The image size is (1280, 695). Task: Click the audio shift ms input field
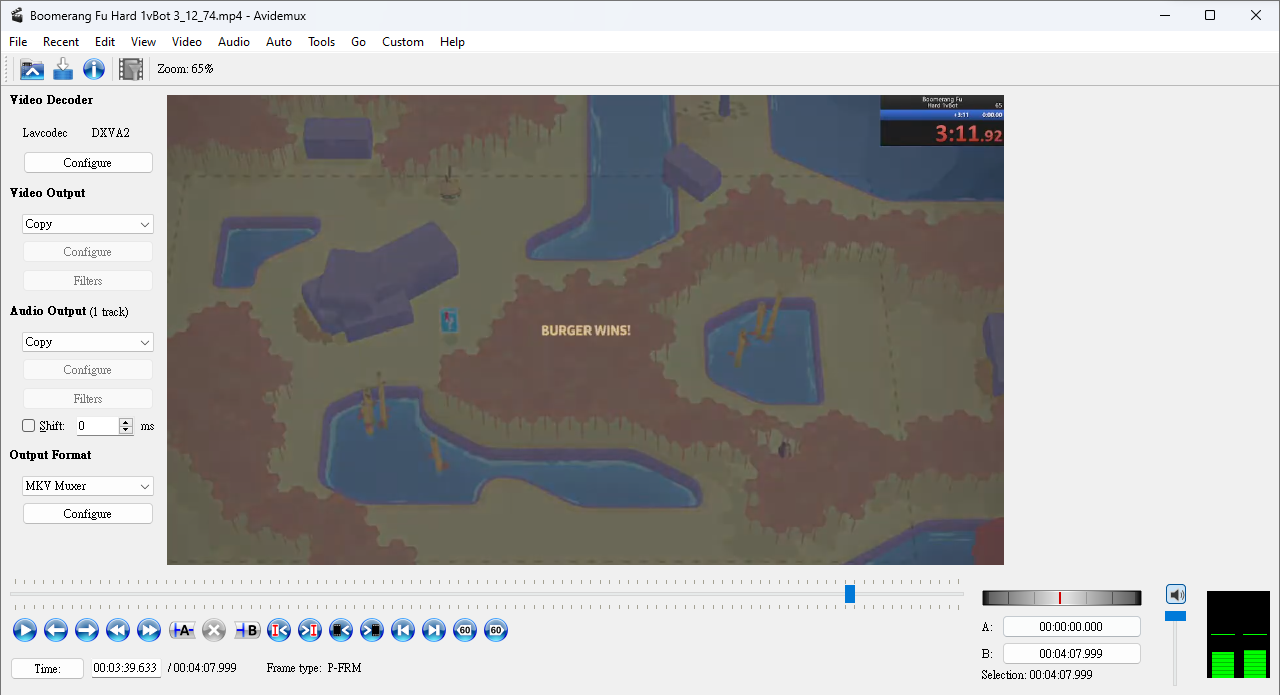(x=99, y=426)
